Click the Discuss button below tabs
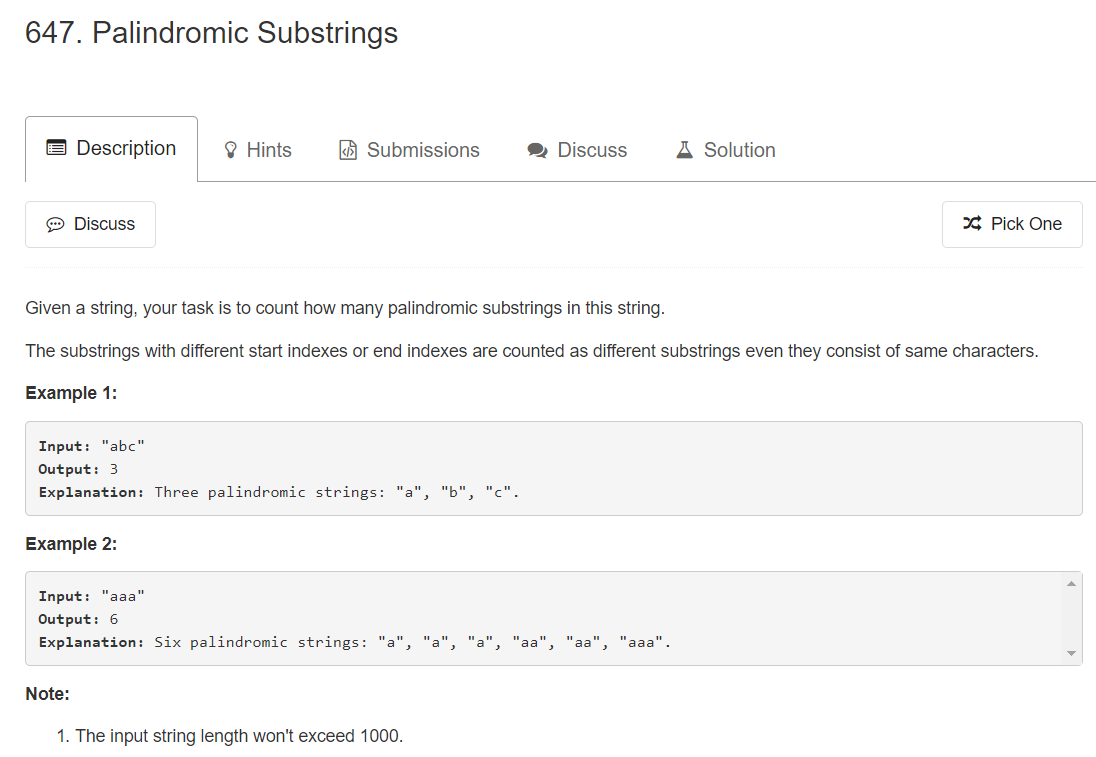The image size is (1096, 757). pyautogui.click(x=90, y=224)
